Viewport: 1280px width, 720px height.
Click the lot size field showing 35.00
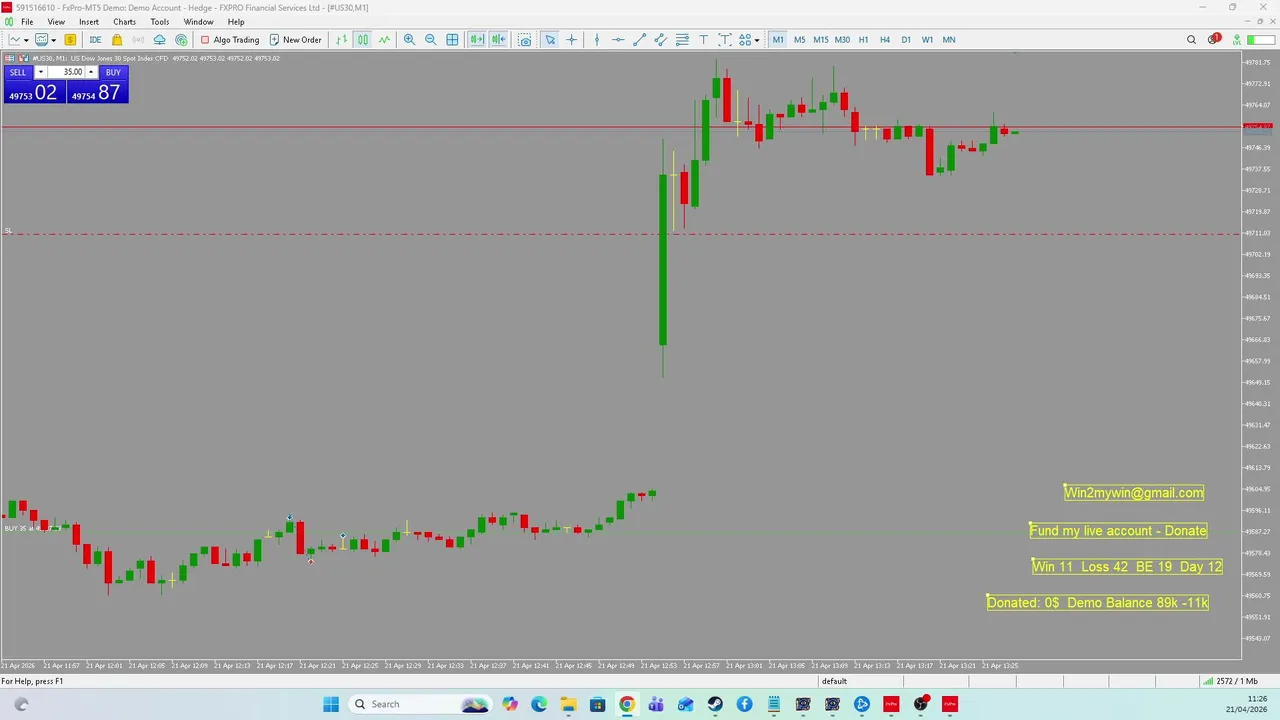pyautogui.click(x=66, y=72)
